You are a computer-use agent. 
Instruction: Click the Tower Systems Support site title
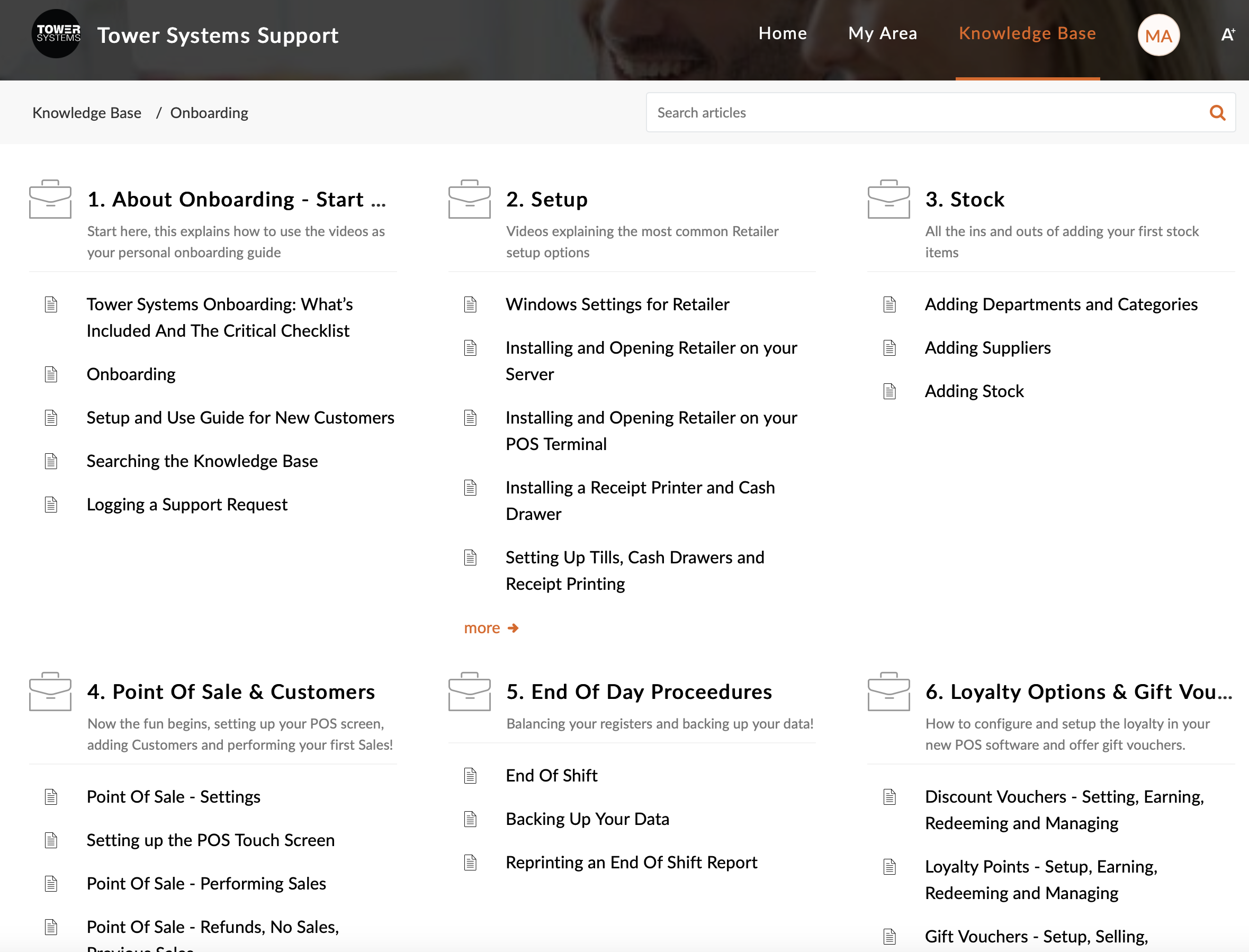coord(218,35)
